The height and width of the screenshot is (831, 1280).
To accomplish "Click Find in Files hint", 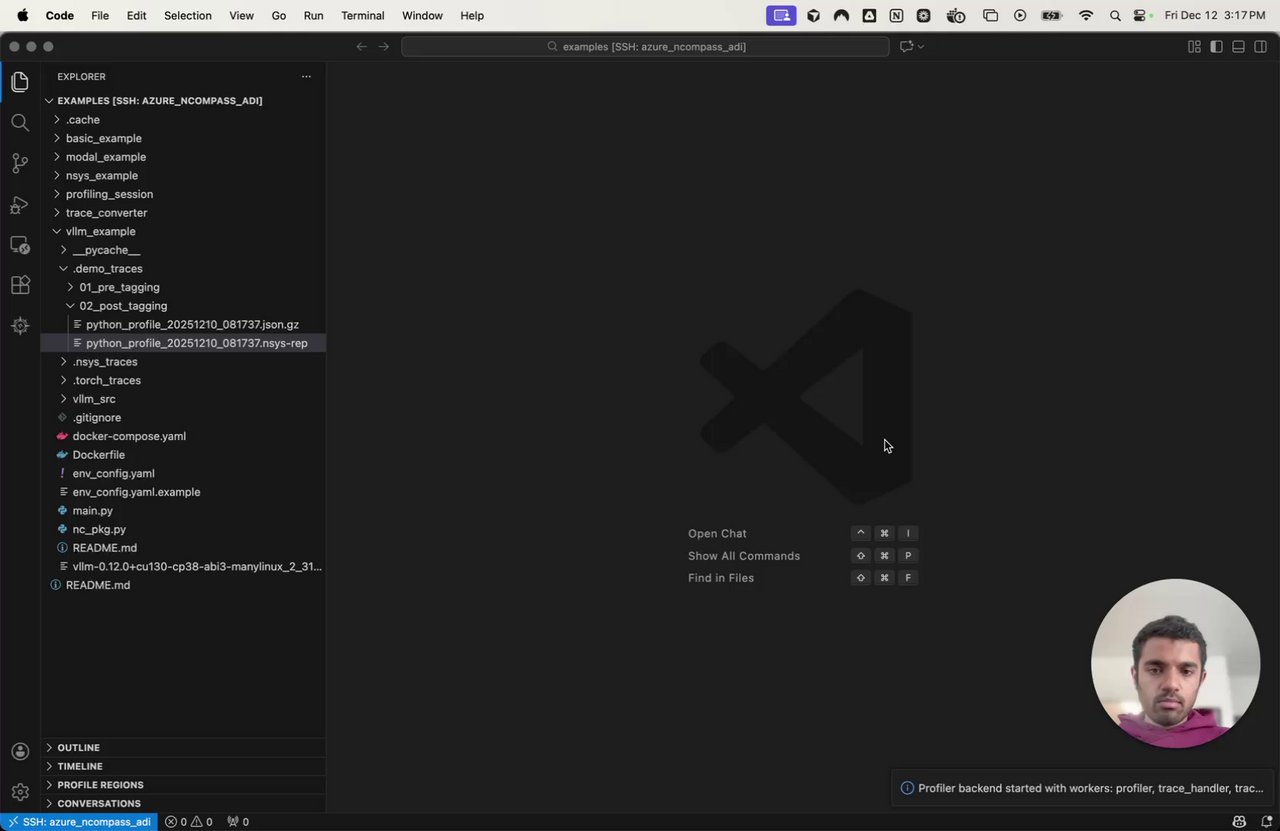I will (721, 578).
